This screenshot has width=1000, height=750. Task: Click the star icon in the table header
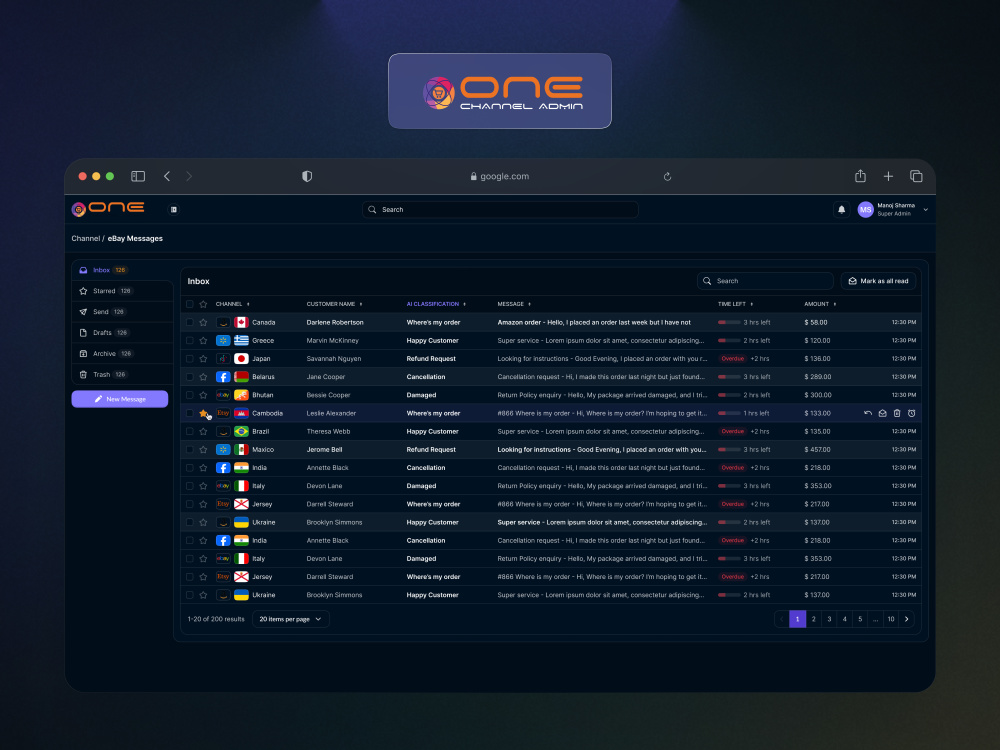point(203,304)
